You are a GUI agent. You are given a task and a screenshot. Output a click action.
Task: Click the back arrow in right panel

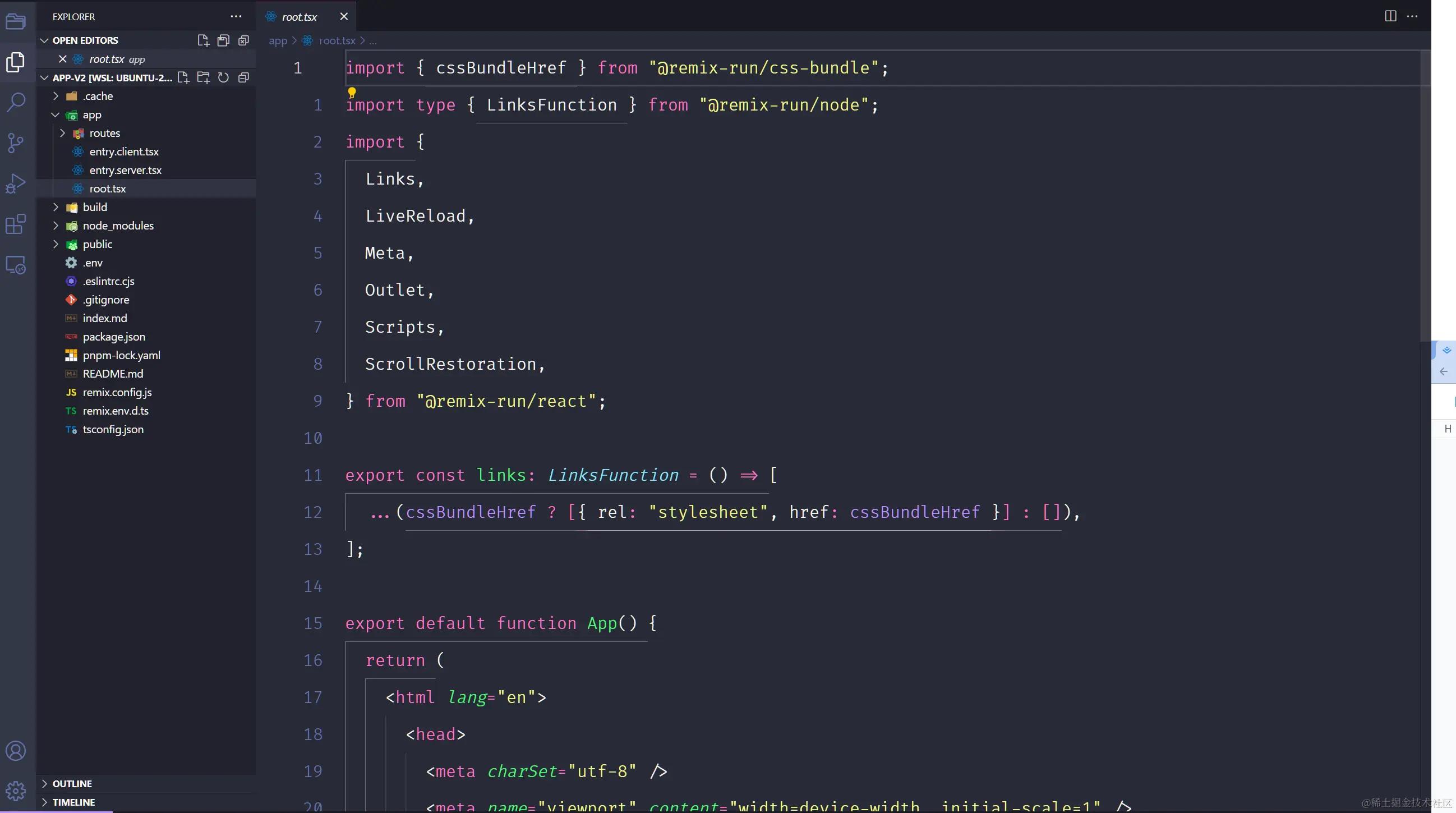tap(1444, 371)
